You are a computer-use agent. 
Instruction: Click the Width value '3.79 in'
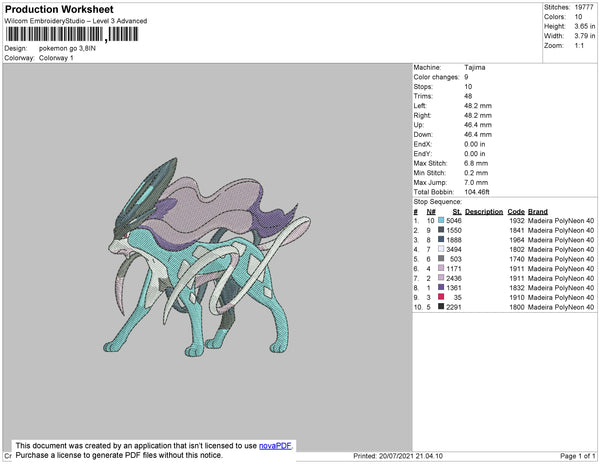coord(585,36)
